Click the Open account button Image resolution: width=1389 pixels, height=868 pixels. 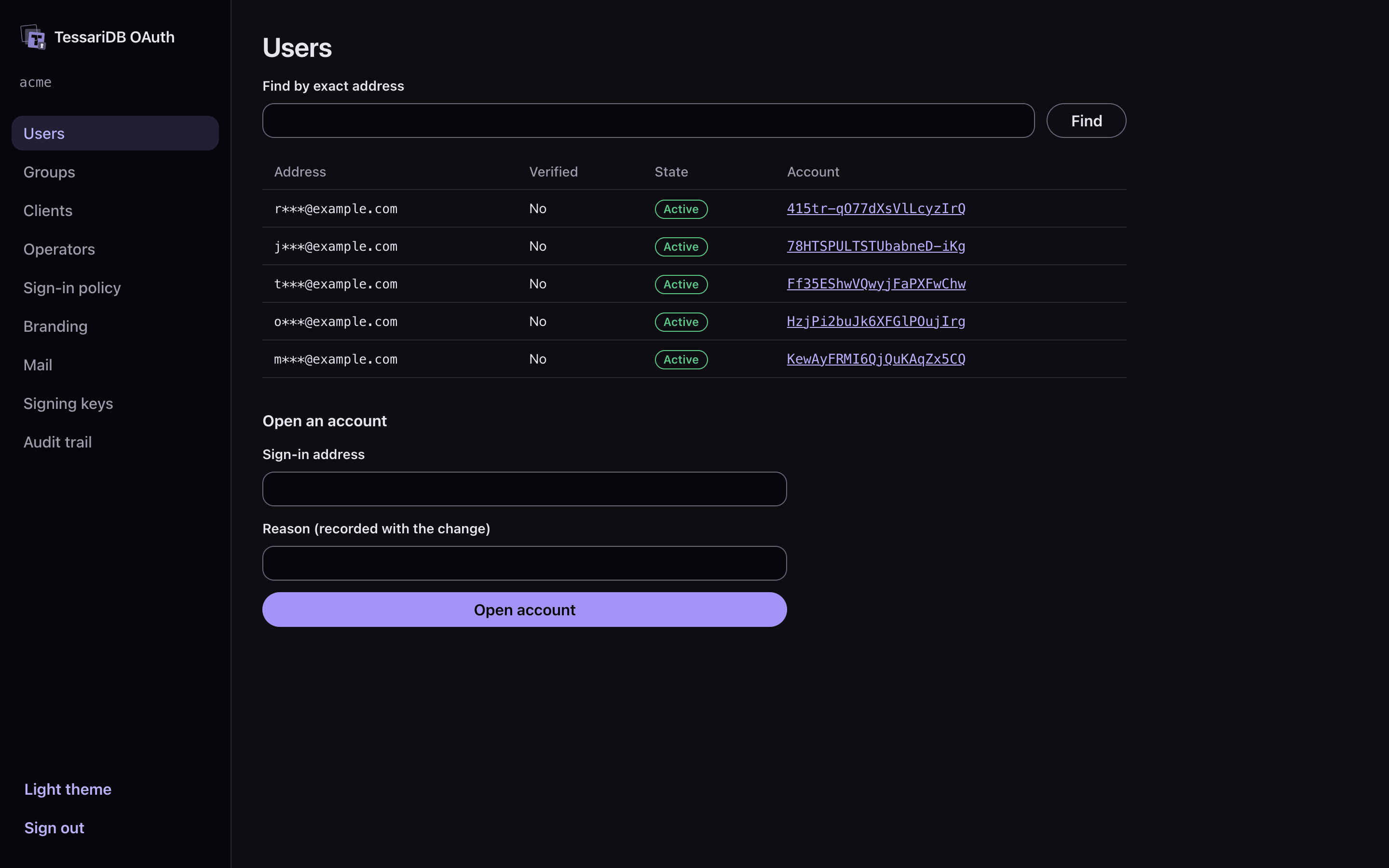pyautogui.click(x=524, y=609)
